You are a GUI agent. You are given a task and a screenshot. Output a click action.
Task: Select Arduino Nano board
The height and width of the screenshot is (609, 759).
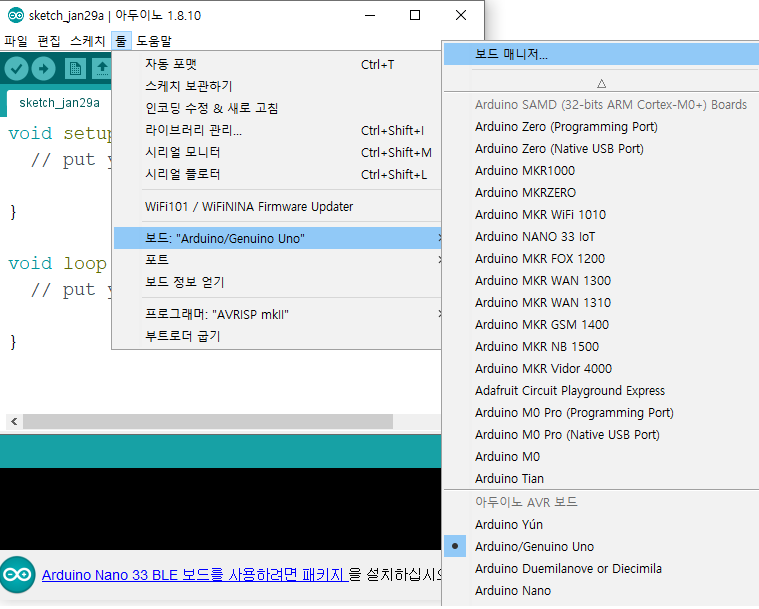tap(601, 591)
